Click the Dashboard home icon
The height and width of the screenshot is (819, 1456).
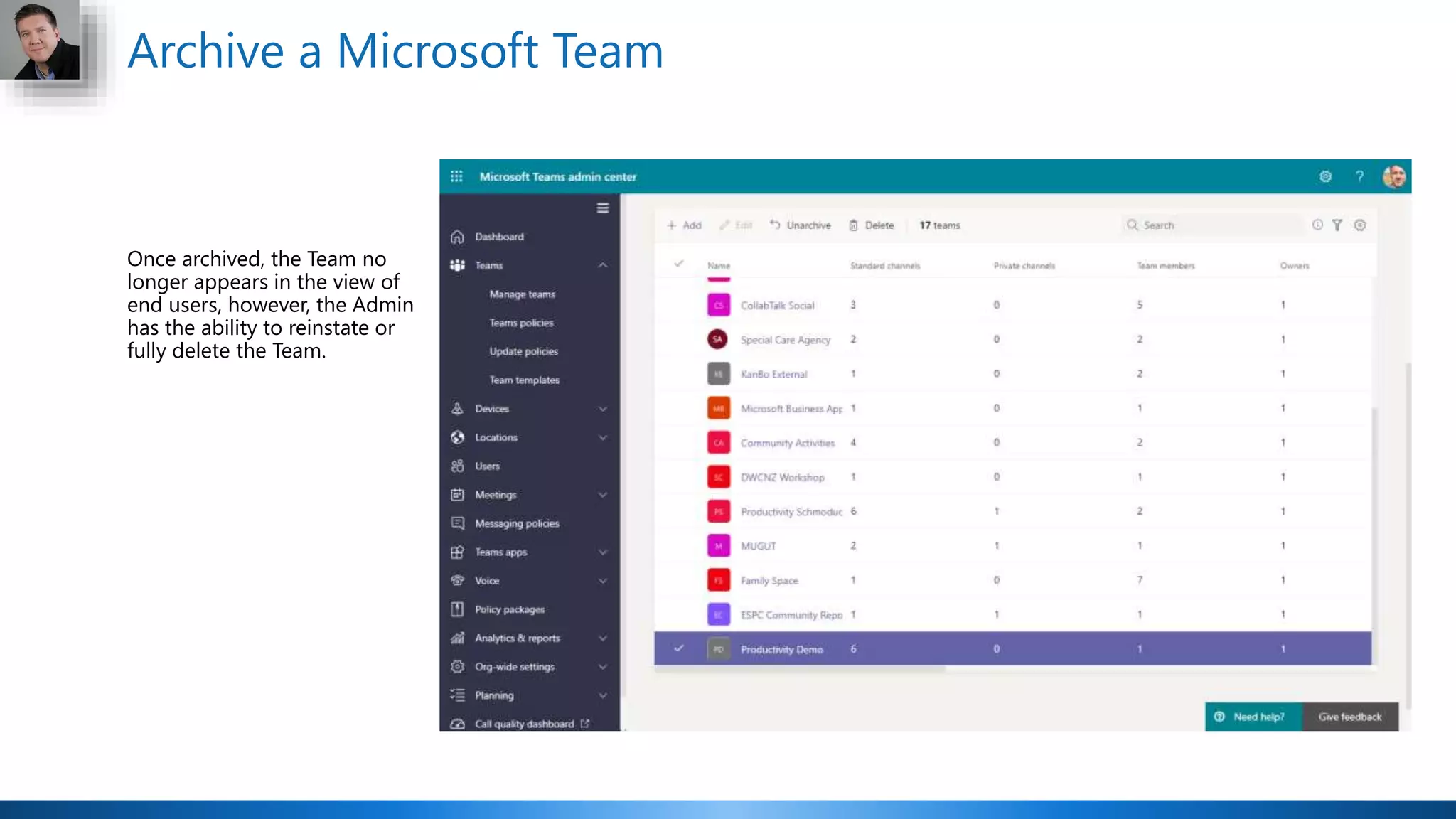click(x=457, y=237)
